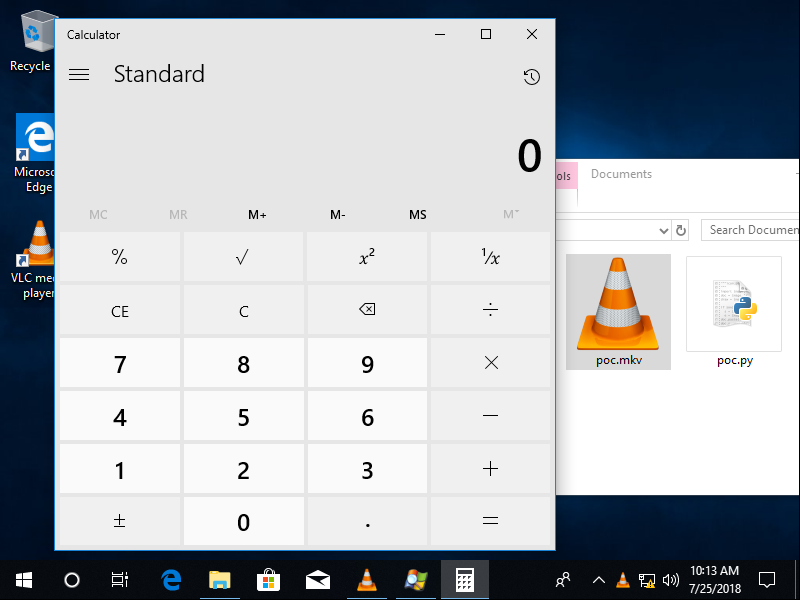Image resolution: width=800 pixels, height=600 pixels.
Task: Toggle sign with plus-minus button
Action: point(120,522)
